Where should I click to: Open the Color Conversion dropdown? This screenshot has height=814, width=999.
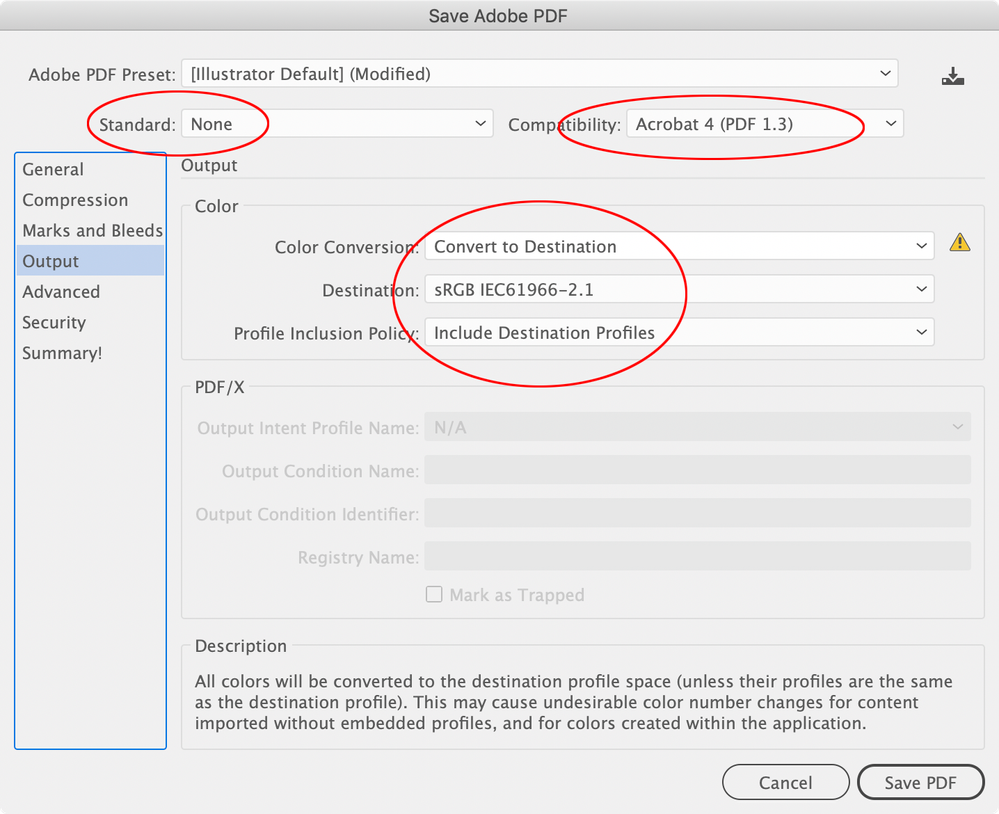pyautogui.click(x=679, y=246)
